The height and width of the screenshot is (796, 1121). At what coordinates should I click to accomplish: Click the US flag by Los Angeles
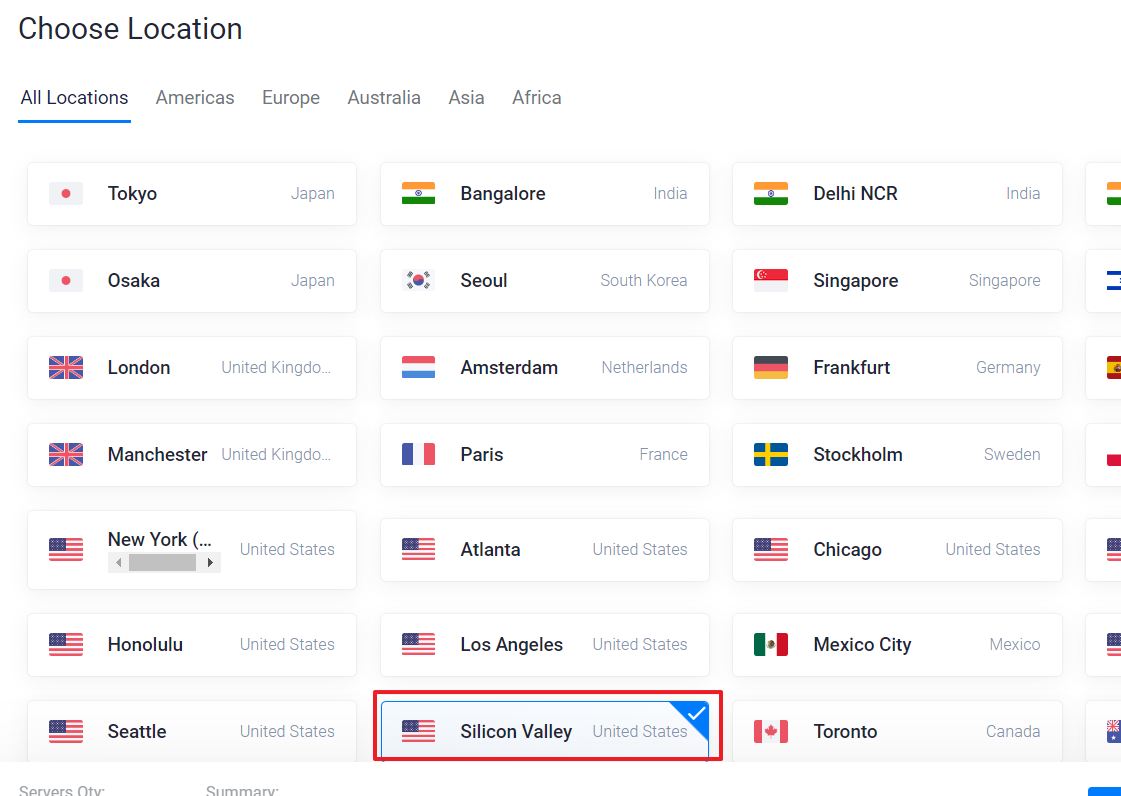[418, 645]
